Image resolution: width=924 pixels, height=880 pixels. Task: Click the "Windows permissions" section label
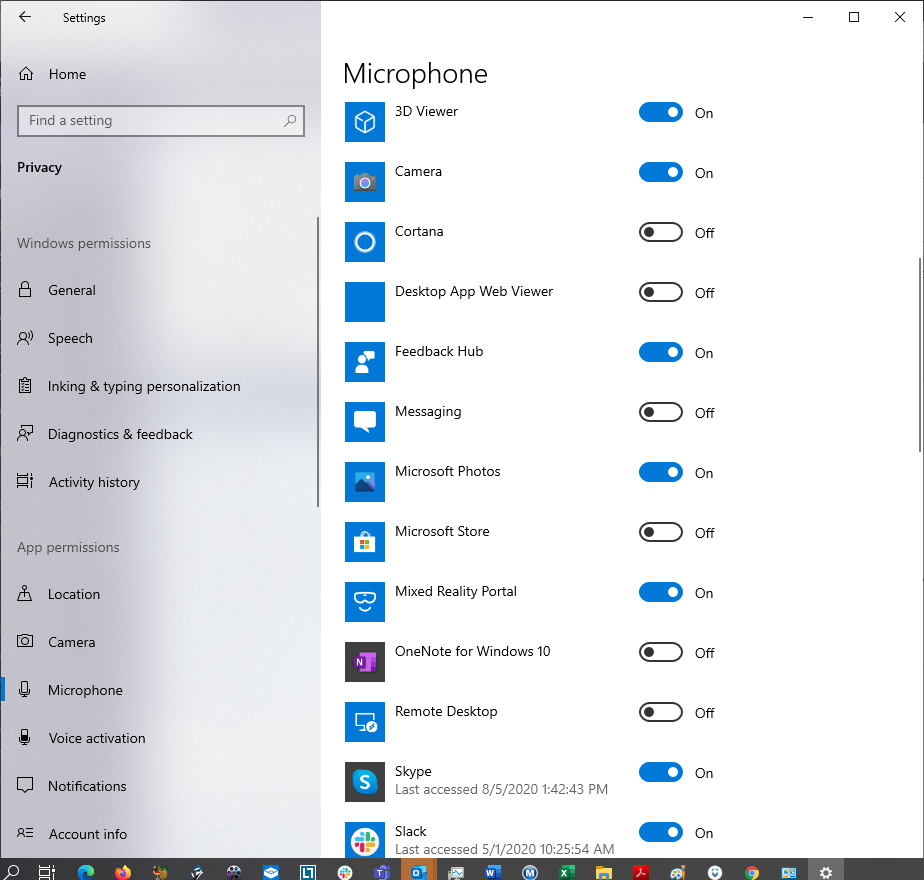pos(84,243)
